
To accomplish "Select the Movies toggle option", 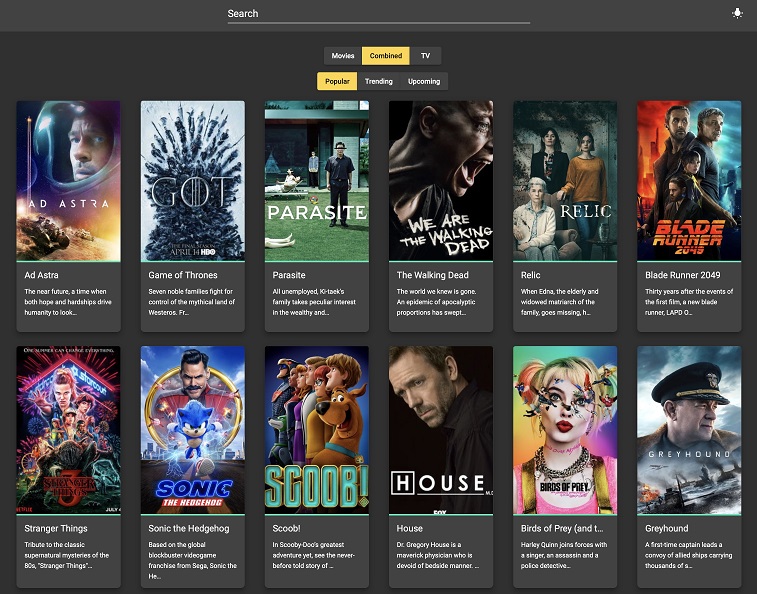I will (343, 56).
